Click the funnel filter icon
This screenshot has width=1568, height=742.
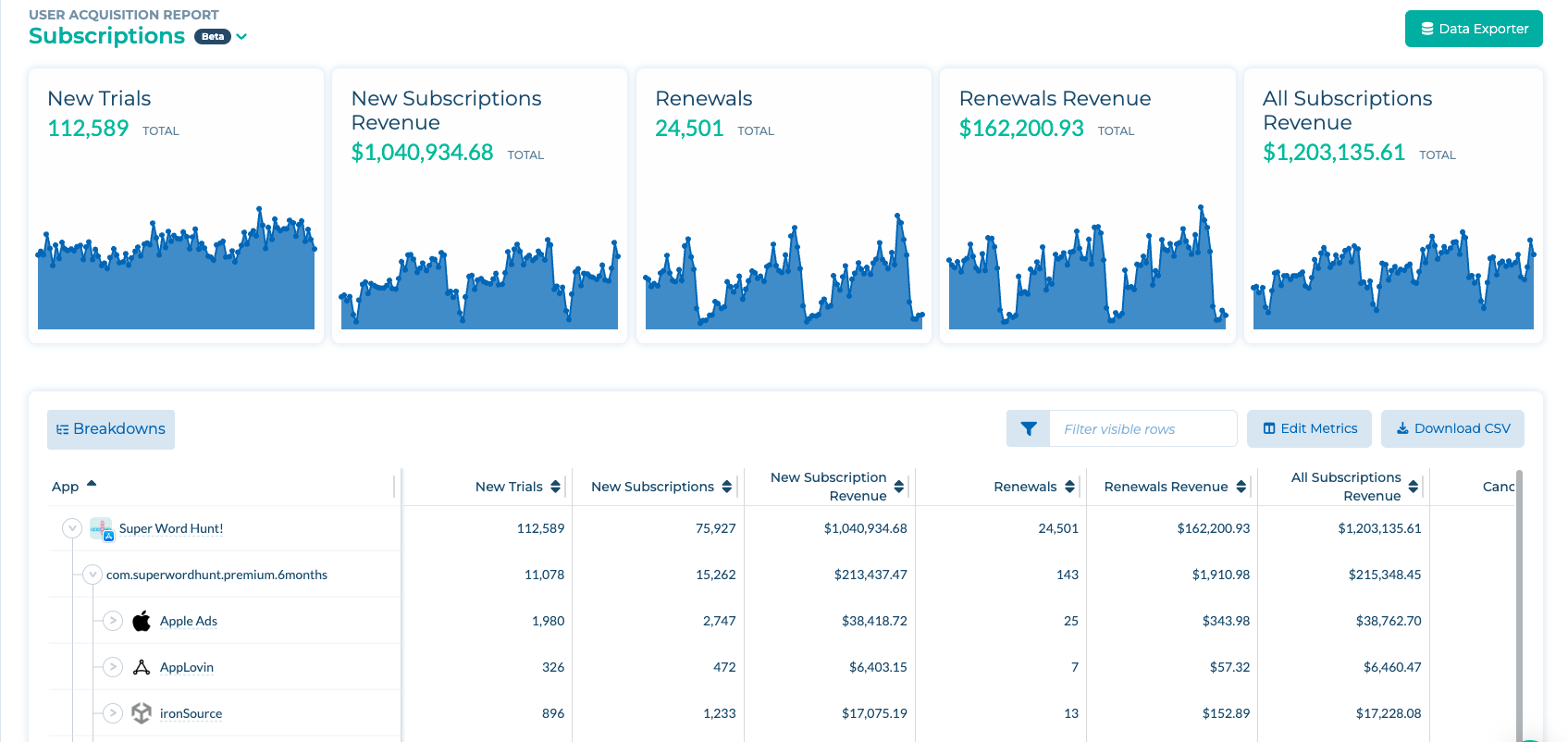pyautogui.click(x=1028, y=428)
